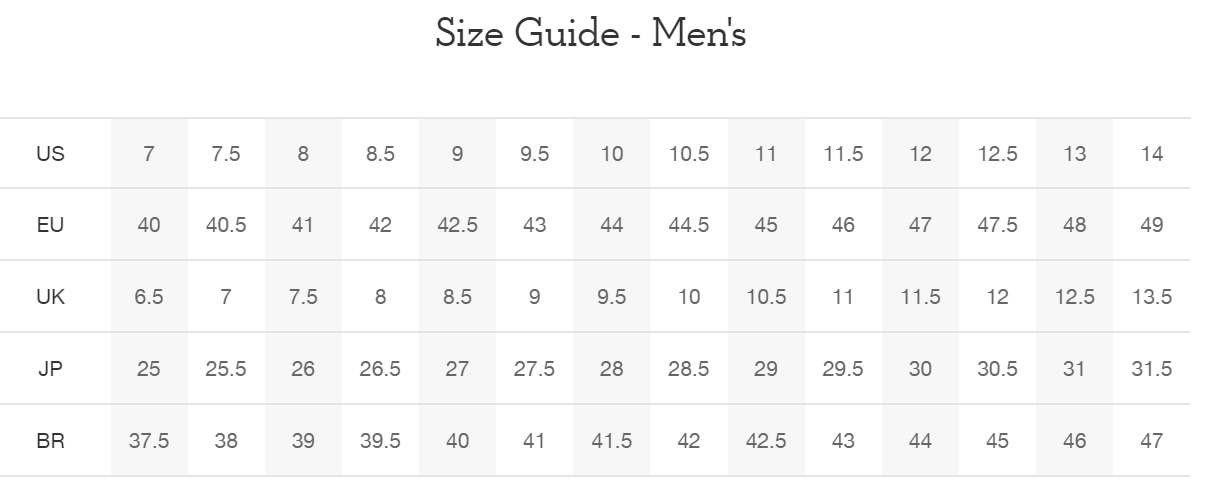Screen dimensions: 1215x500
Task: Click US size 10.5 cell
Action: click(x=689, y=154)
